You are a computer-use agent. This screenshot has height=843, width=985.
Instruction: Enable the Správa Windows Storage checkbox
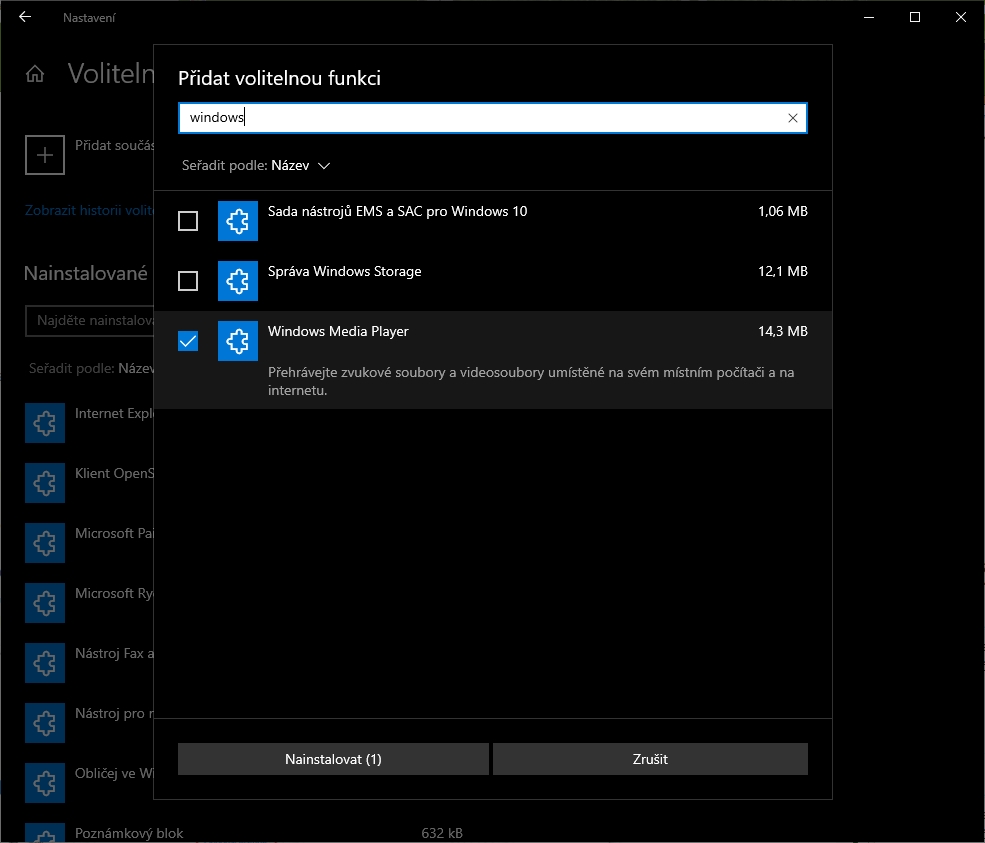pos(188,281)
